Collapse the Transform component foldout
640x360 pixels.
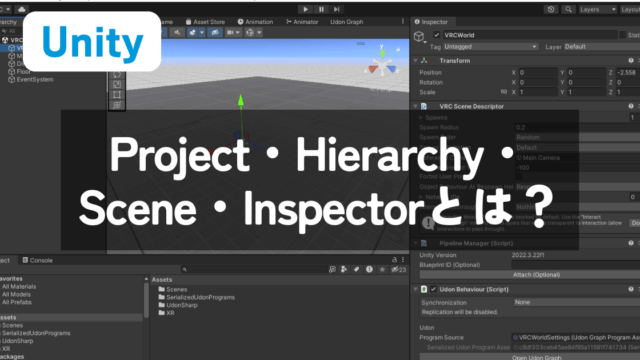point(416,60)
